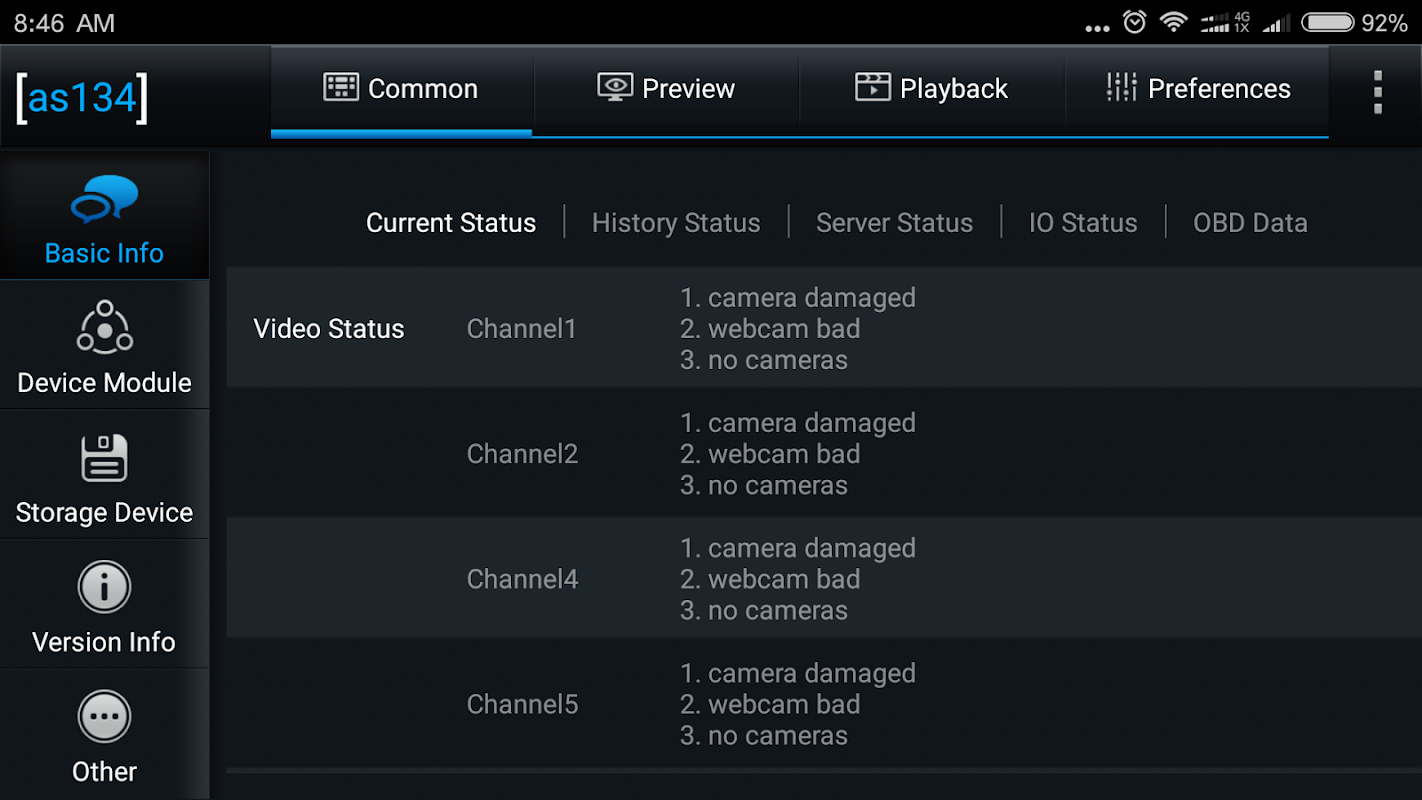Screen dimensions: 1422x800
Task: Tap the Version Info icon
Action: [x=104, y=587]
